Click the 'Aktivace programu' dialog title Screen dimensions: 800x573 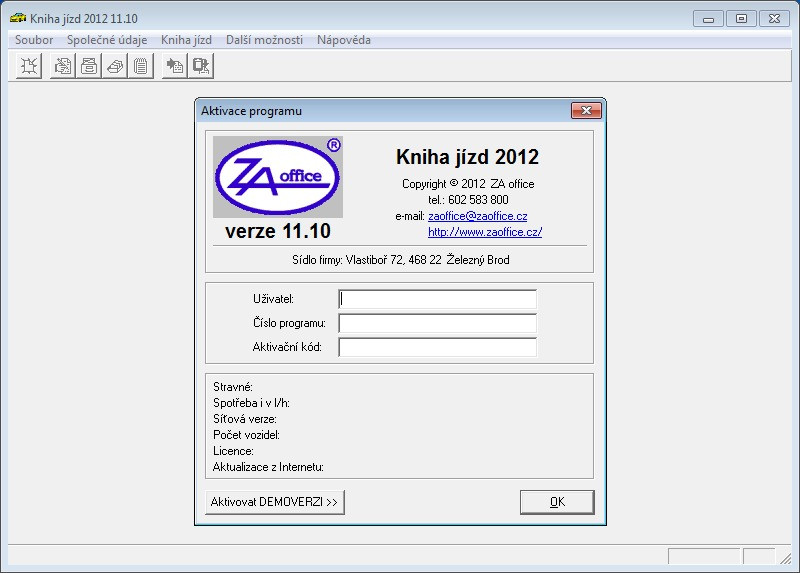coord(251,111)
